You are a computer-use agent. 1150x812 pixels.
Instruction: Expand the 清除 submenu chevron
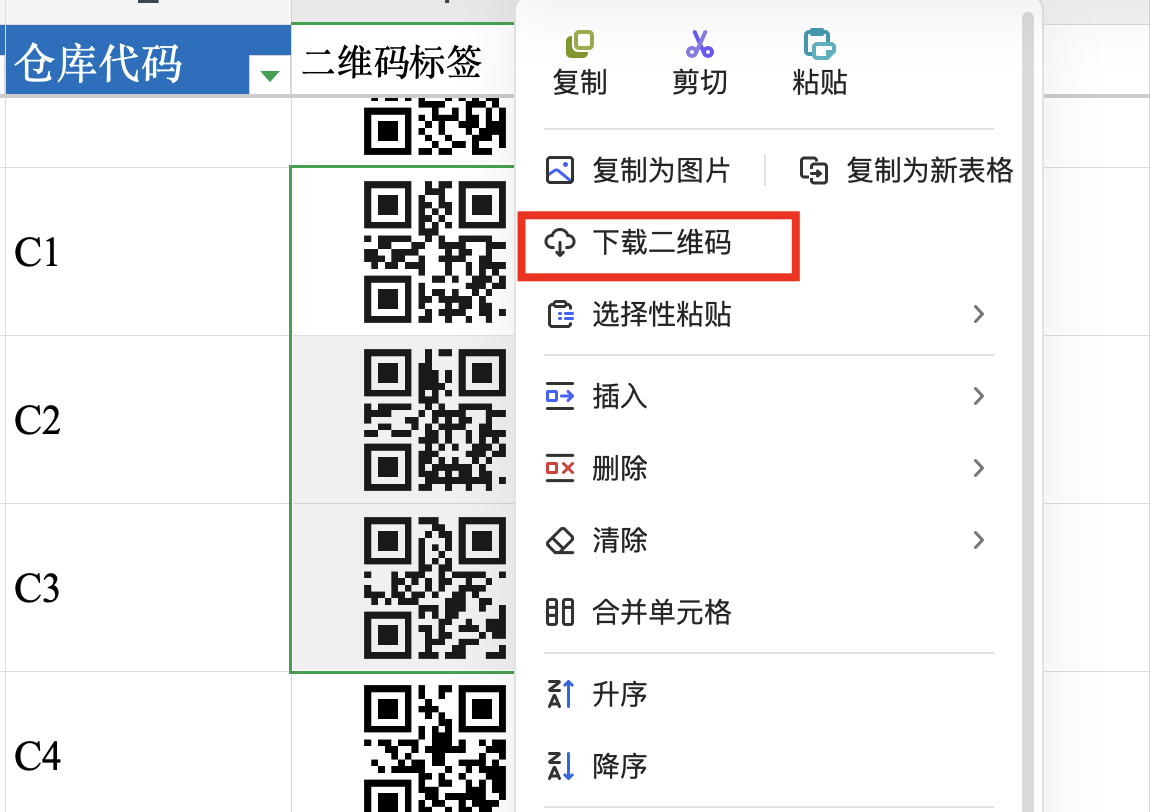coord(978,541)
